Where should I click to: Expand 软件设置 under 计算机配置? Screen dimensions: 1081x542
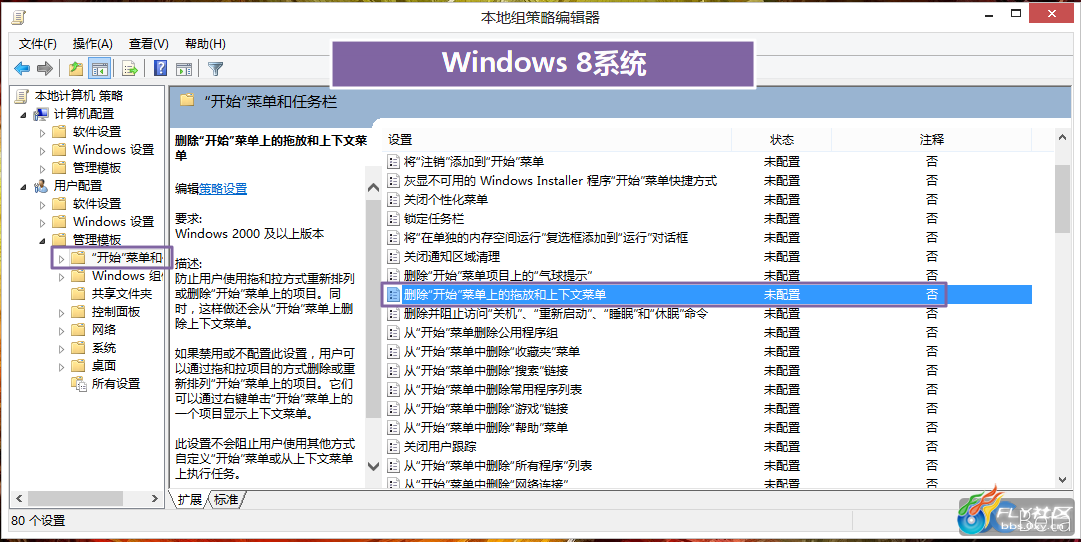(x=43, y=132)
